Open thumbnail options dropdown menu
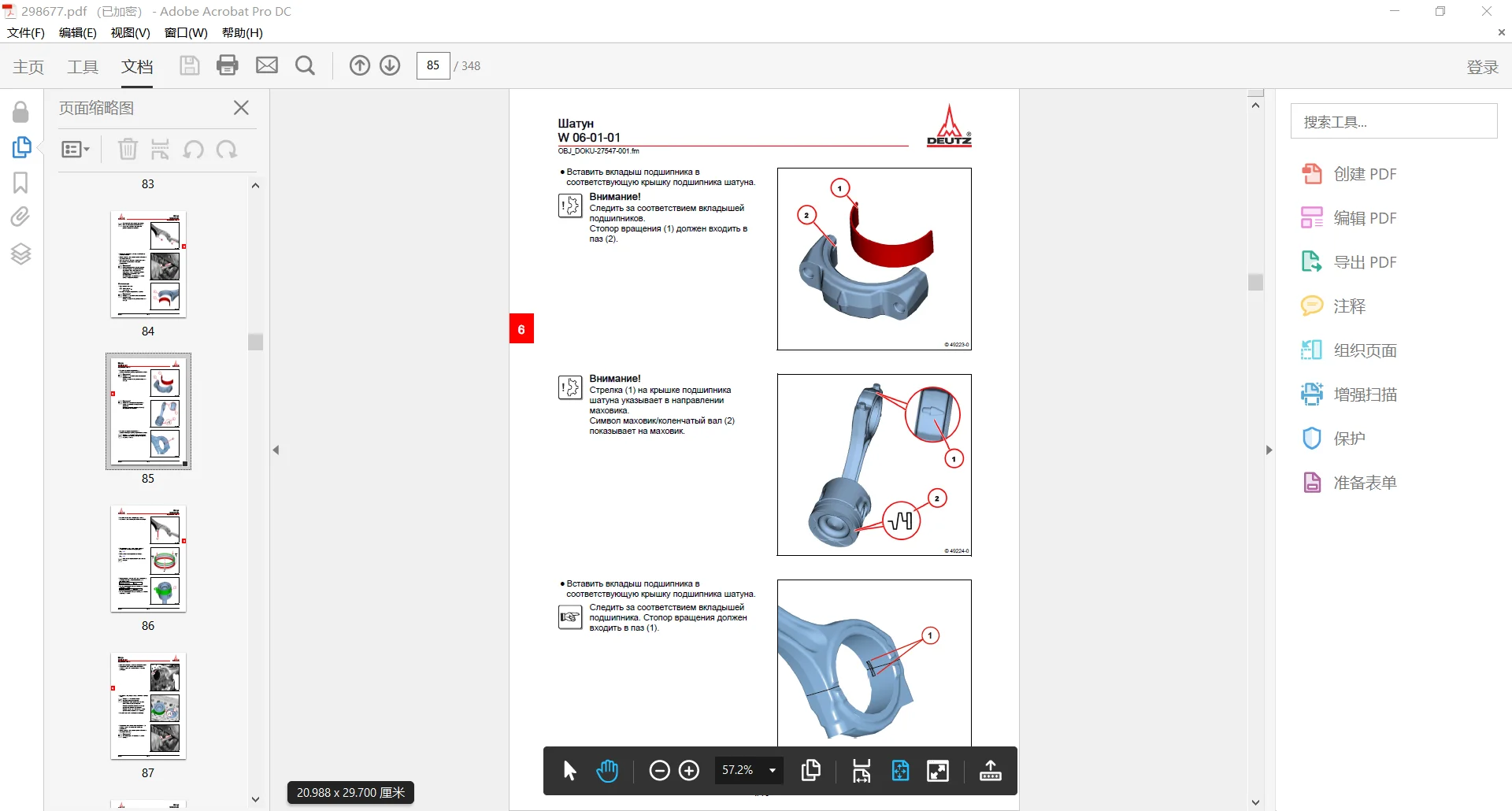Viewport: 1512px width, 811px height. click(76, 149)
